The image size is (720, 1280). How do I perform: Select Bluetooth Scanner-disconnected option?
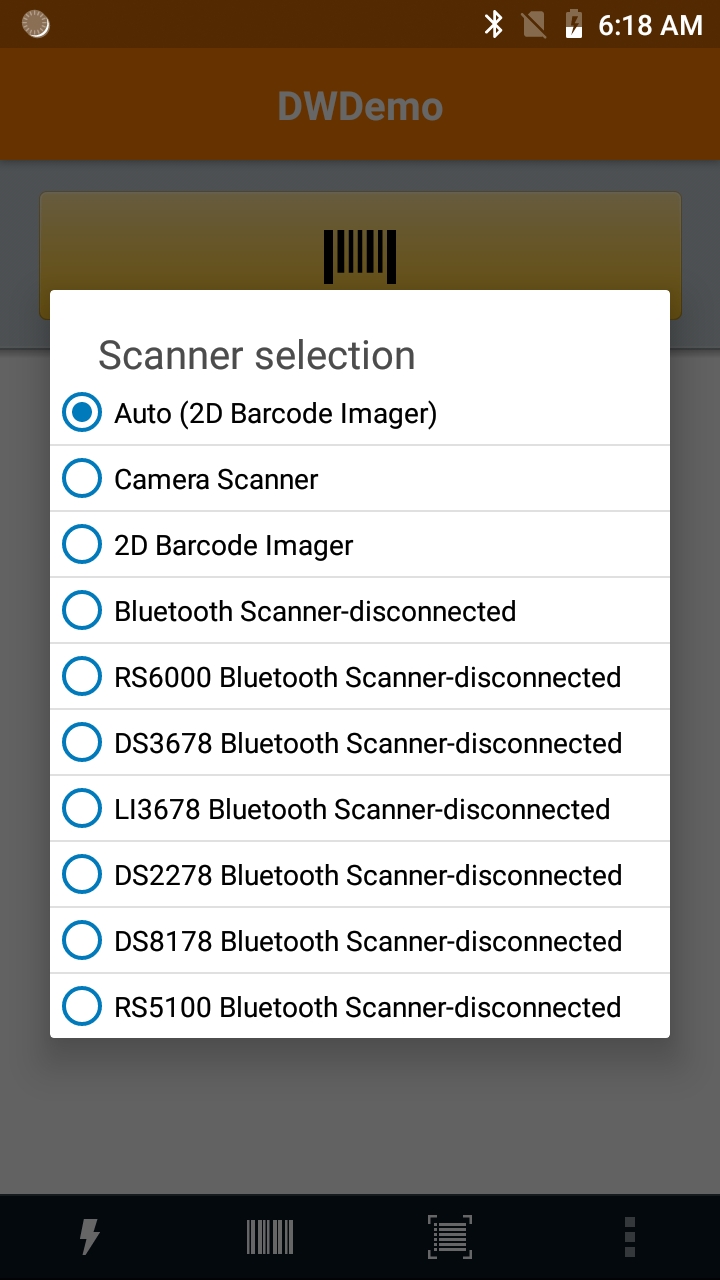[82, 611]
